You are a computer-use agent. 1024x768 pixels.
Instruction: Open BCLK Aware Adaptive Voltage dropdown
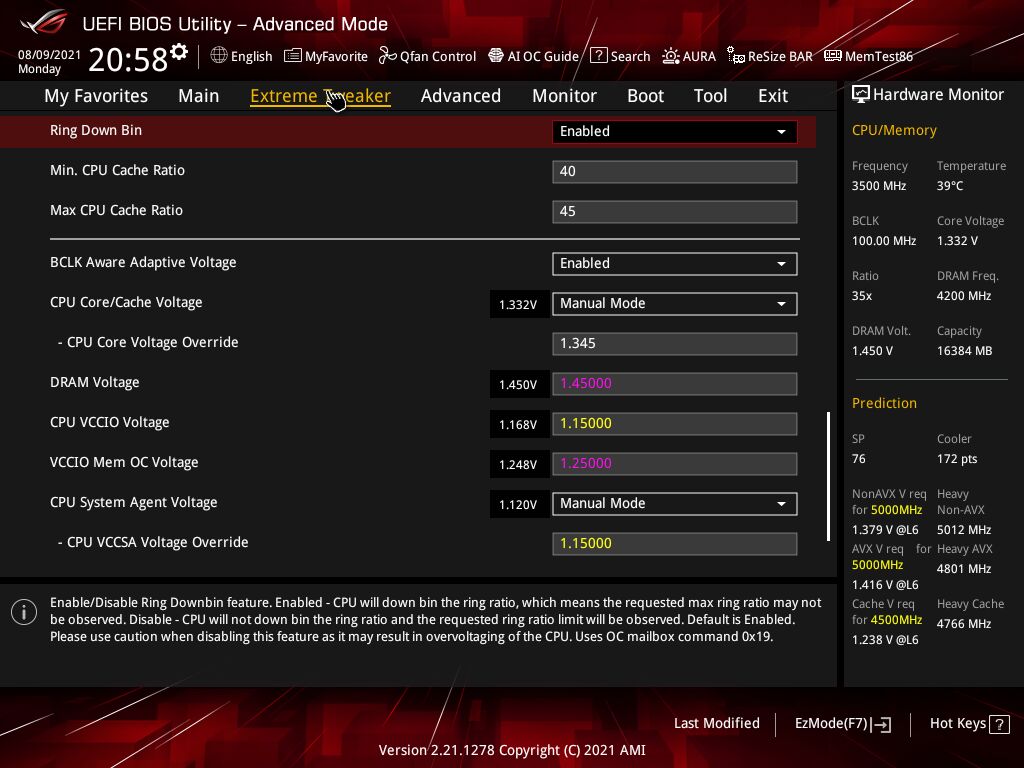pyautogui.click(x=675, y=263)
